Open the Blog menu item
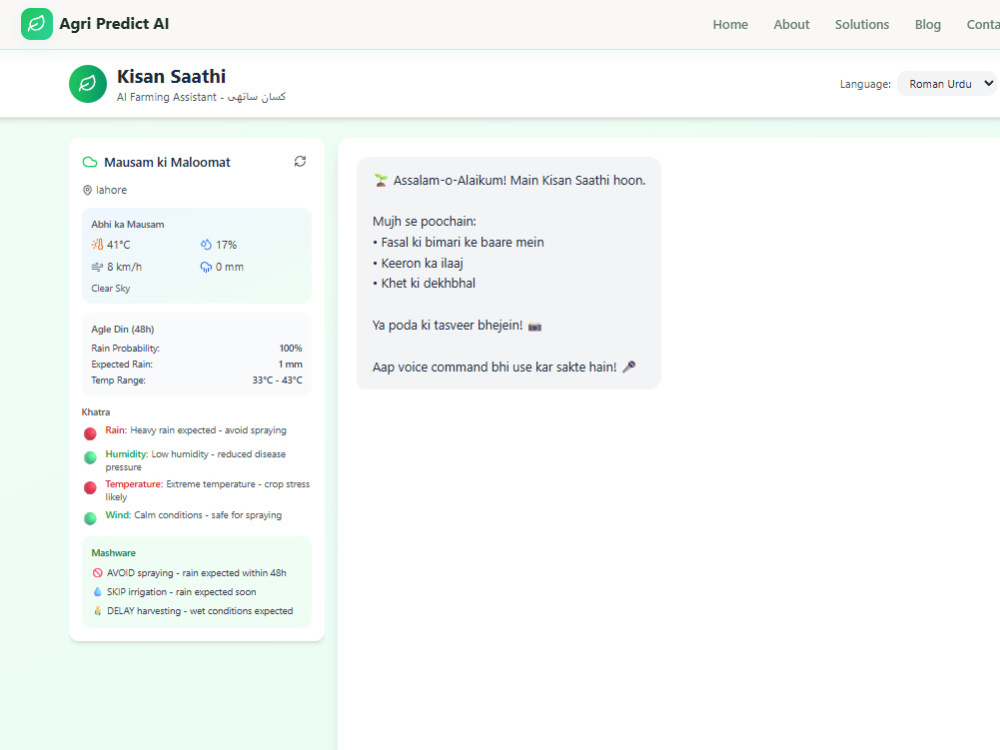 [x=927, y=24]
